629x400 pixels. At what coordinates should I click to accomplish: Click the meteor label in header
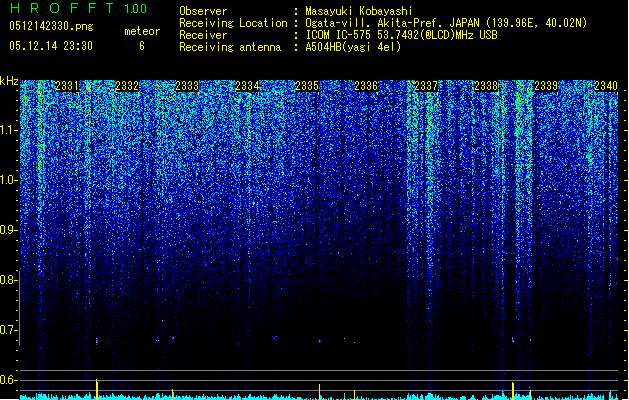point(142,31)
